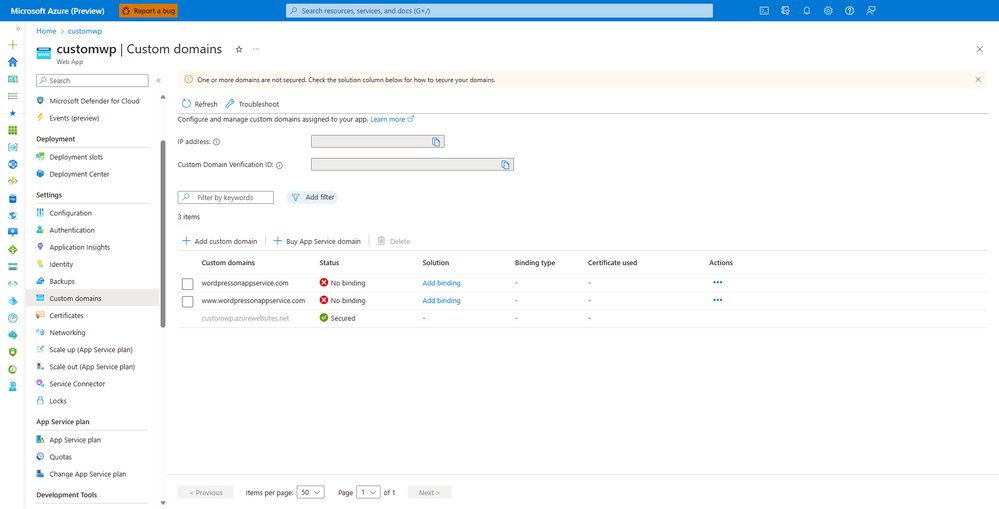999x509 pixels.
Task: Open portal settings gear
Action: point(828,11)
